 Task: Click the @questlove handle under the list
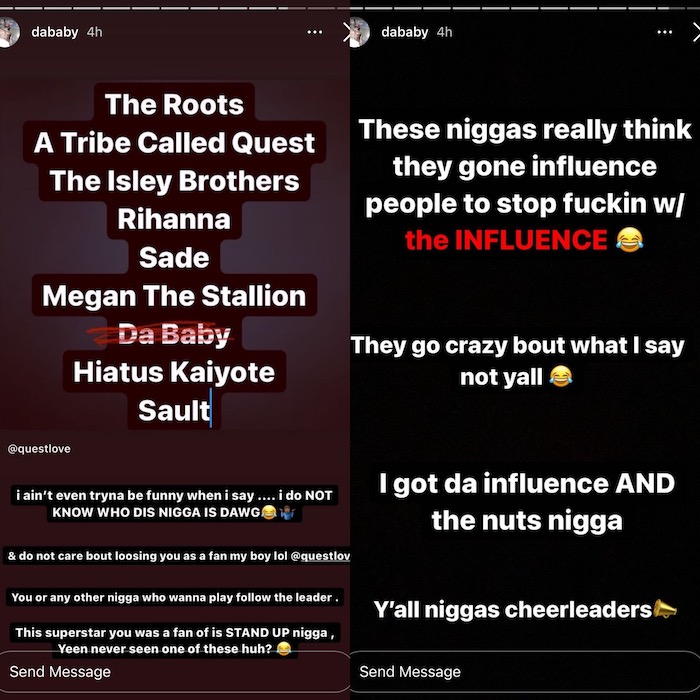pos(39,449)
